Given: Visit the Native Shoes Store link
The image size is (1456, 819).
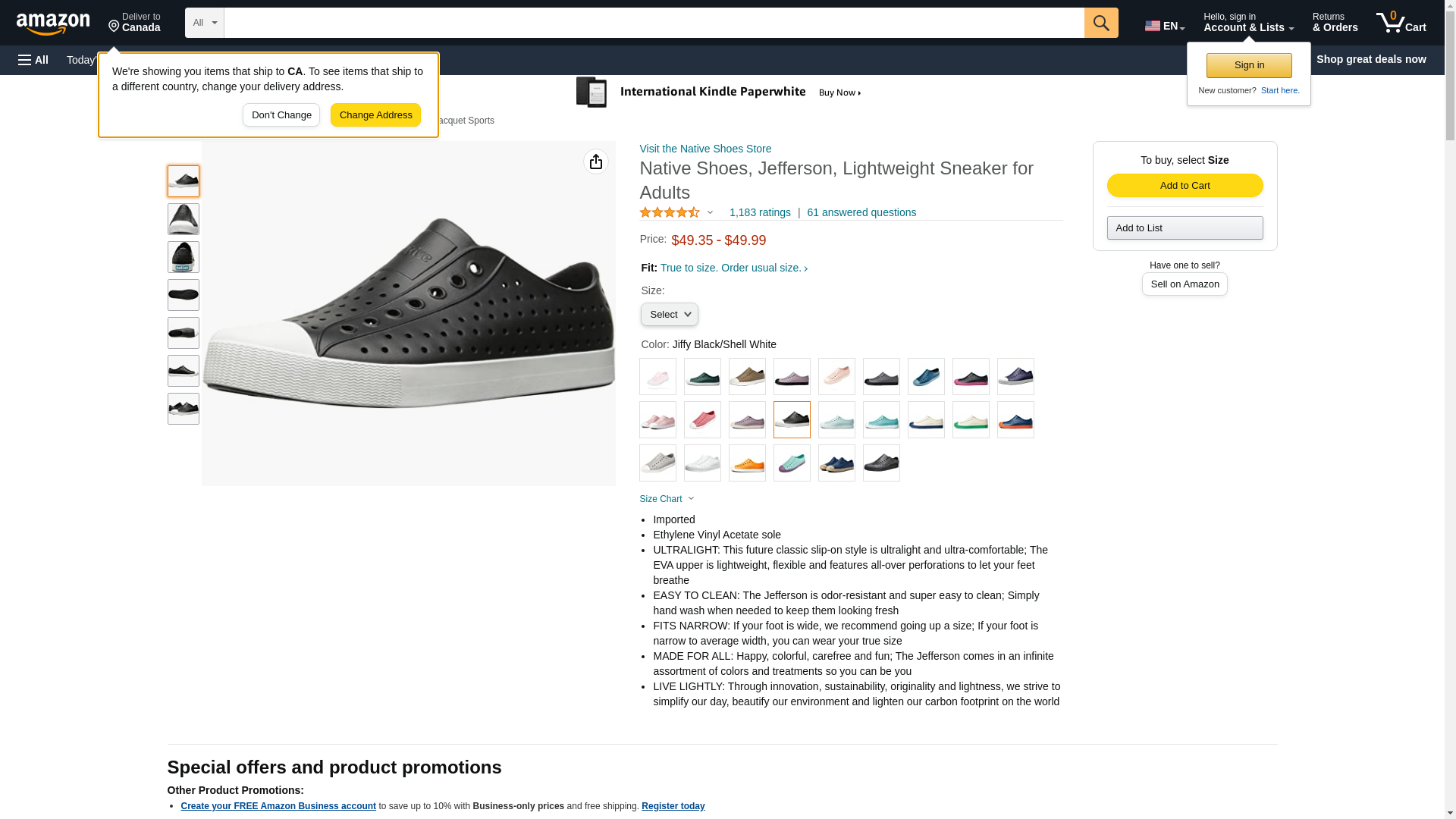Looking at the screenshot, I should pyautogui.click(x=705, y=149).
